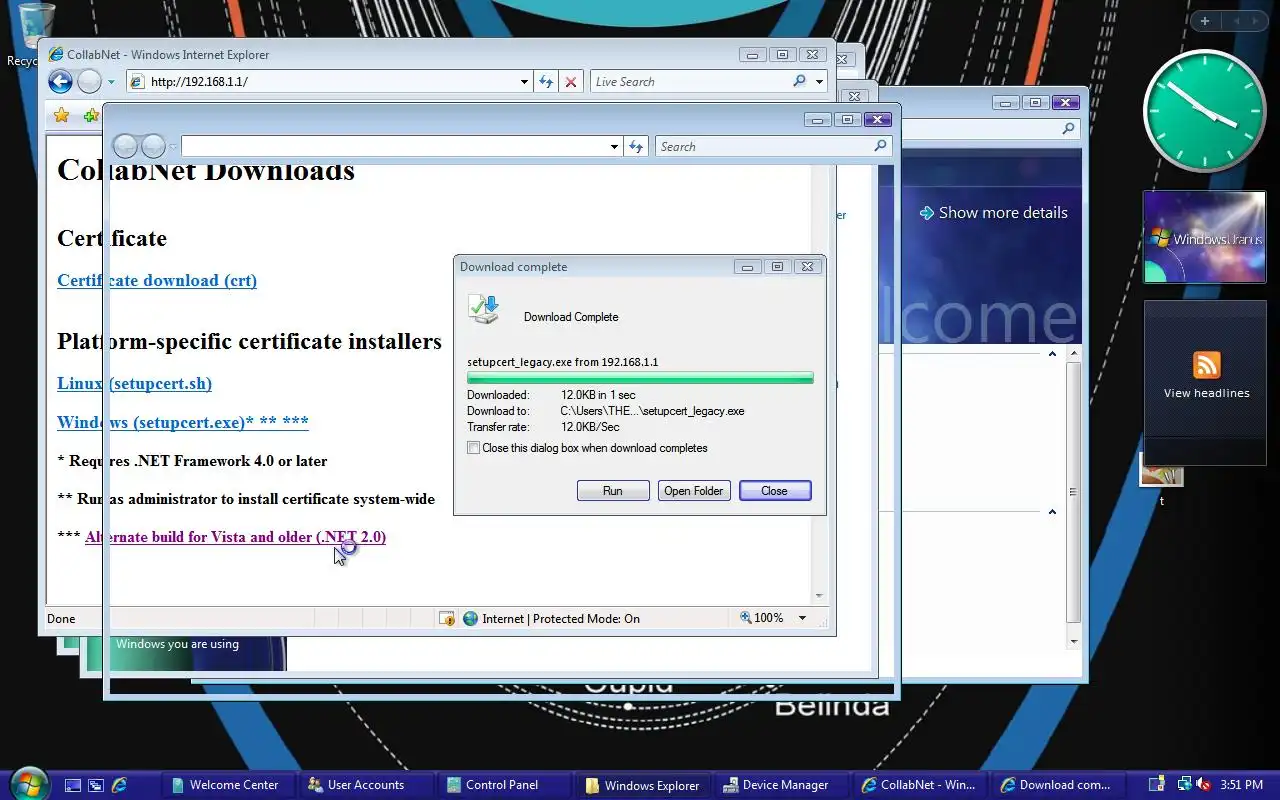
Task: Click the download progress bar
Action: 640,378
